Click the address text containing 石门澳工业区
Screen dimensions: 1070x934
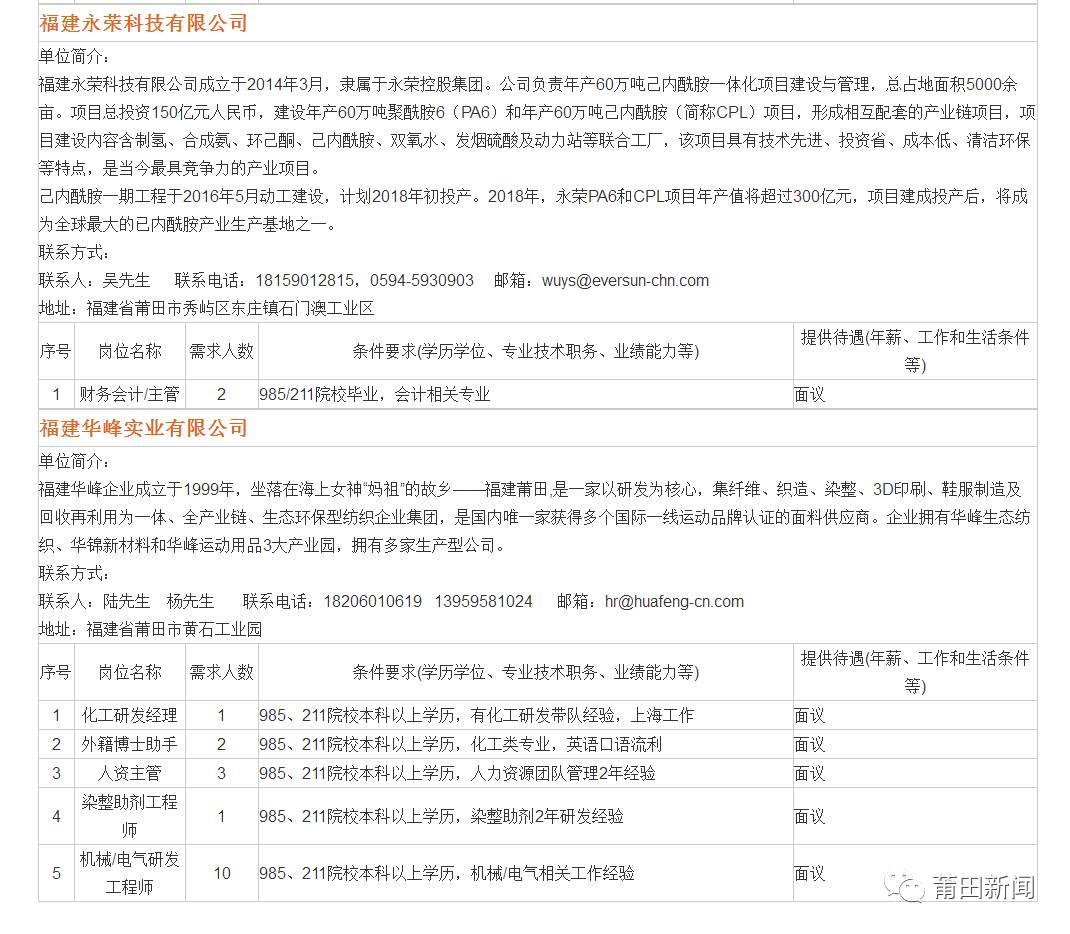tap(230, 308)
